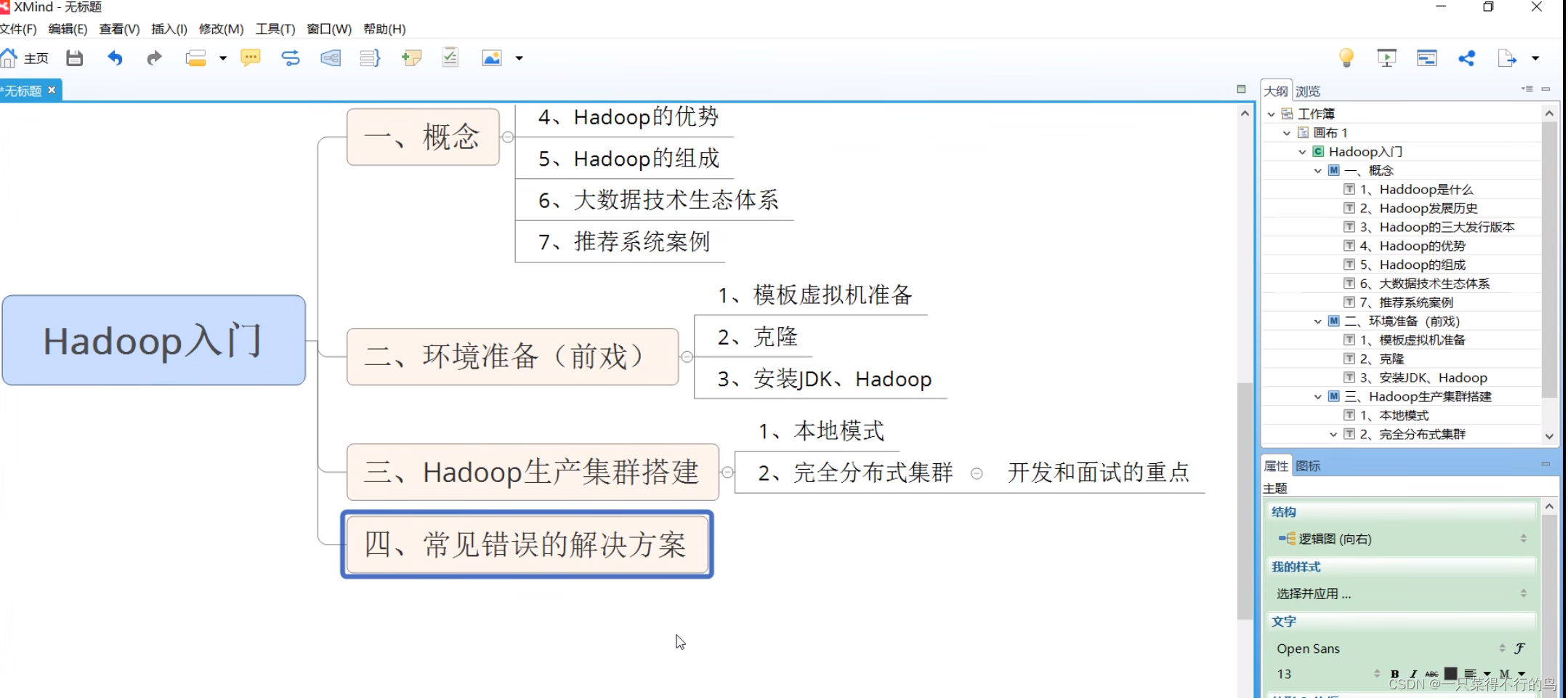Collapse 二、环境准备 node in outline tree
The image size is (1568, 698).
(x=1318, y=321)
